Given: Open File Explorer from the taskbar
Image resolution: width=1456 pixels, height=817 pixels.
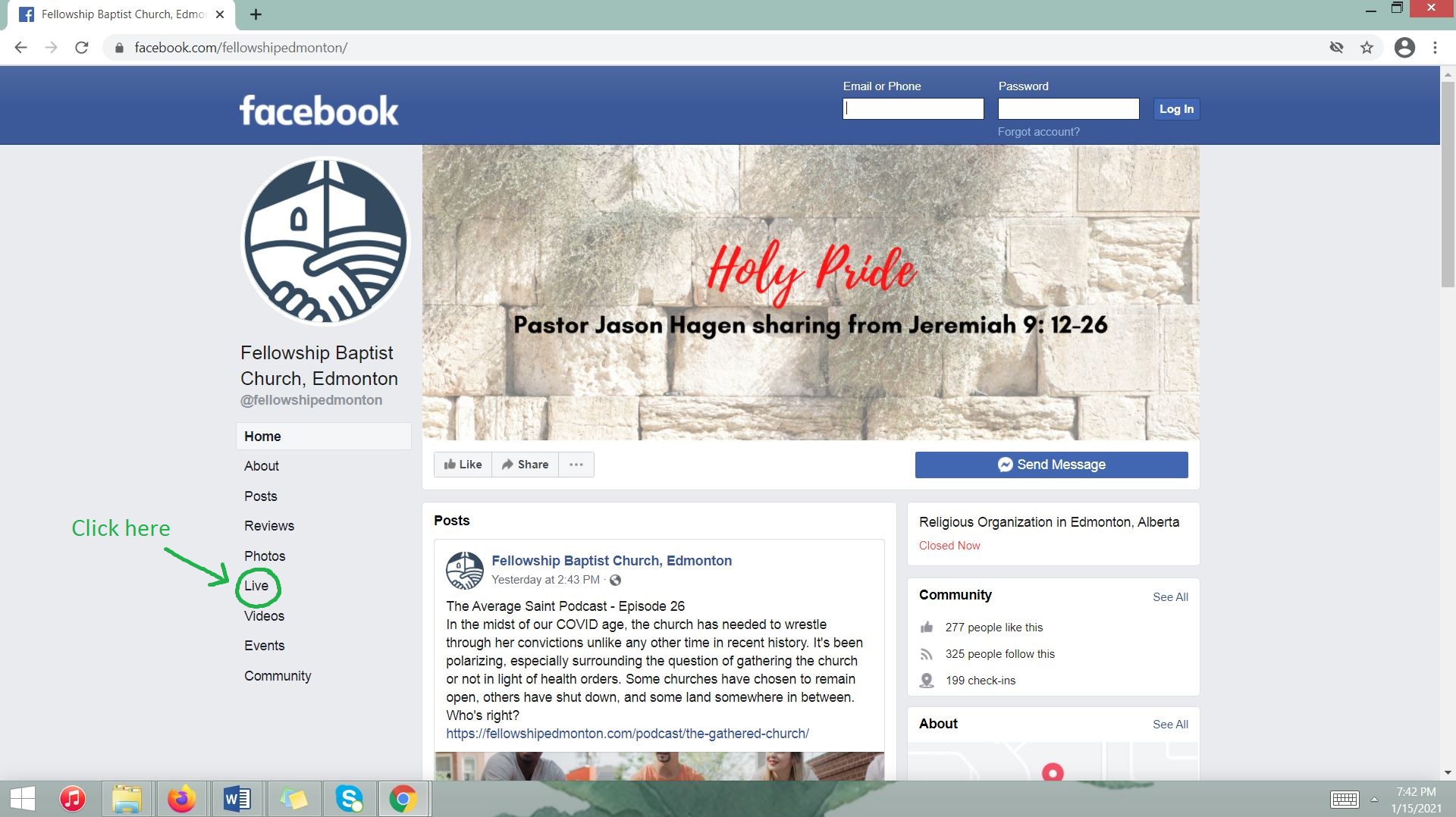Looking at the screenshot, I should (127, 799).
